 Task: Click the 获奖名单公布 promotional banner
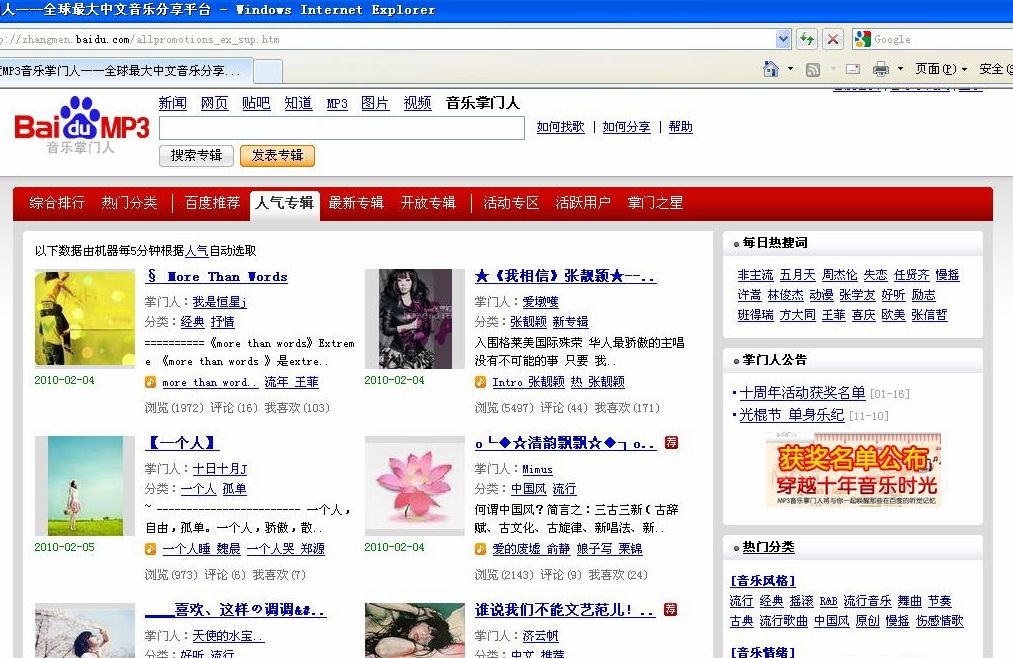[x=853, y=470]
